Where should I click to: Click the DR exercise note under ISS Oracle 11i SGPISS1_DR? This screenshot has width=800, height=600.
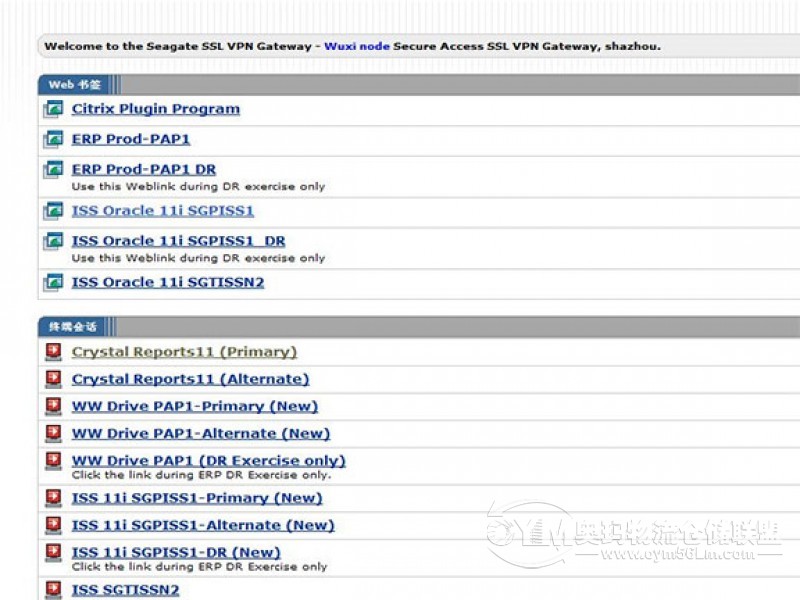pyautogui.click(x=198, y=258)
